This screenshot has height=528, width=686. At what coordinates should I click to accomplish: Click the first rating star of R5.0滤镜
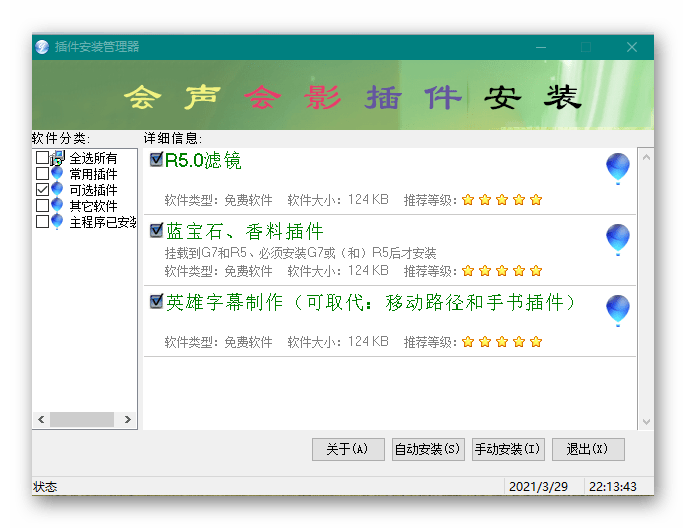point(468,200)
